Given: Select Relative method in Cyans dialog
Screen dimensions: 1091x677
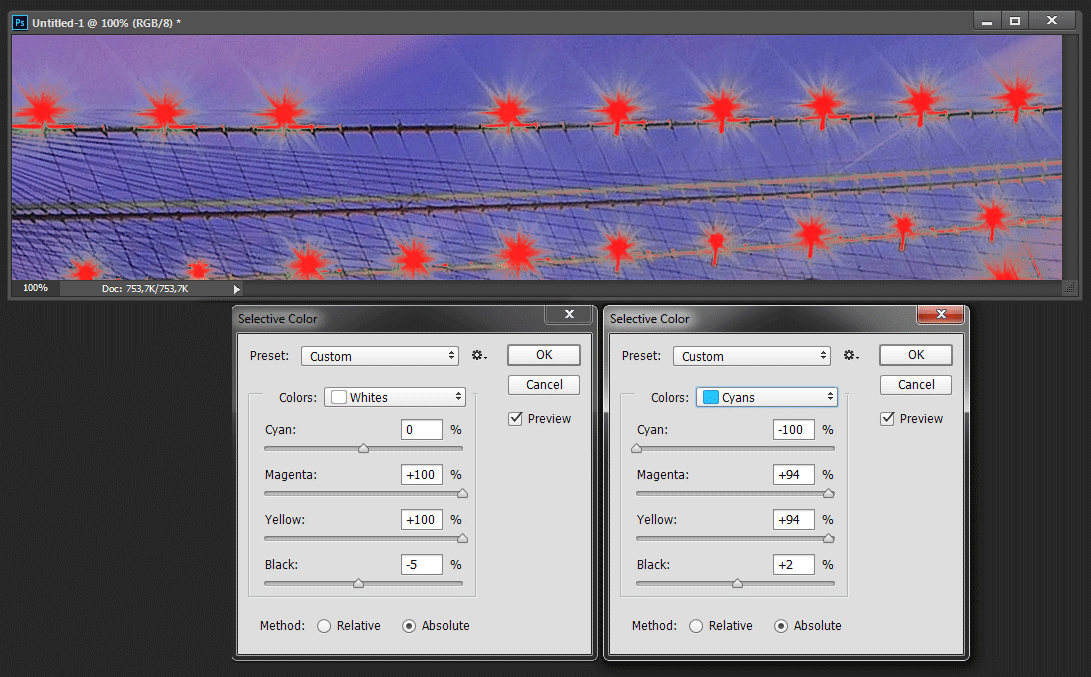Looking at the screenshot, I should click(696, 626).
